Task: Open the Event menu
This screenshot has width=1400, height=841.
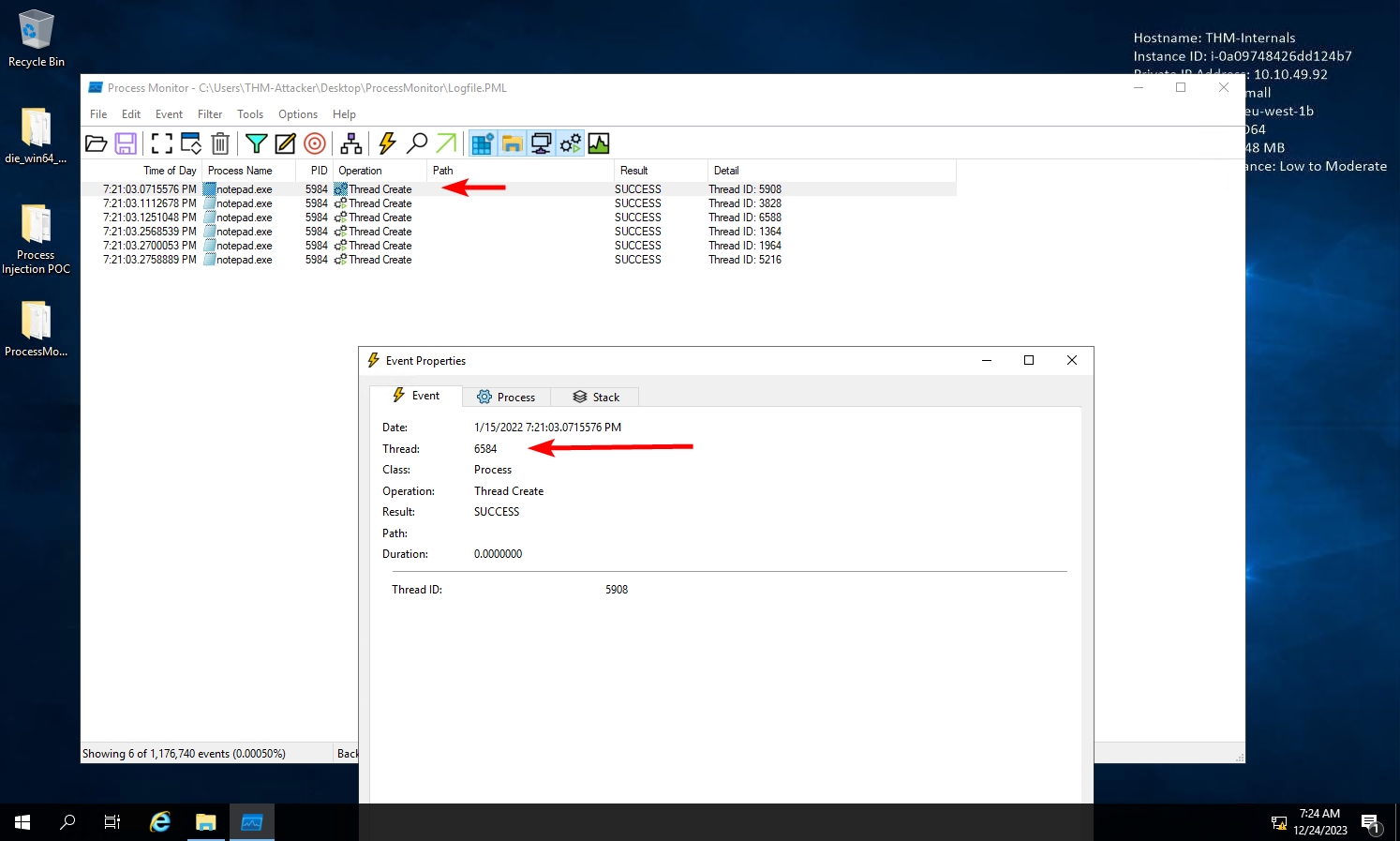Action: tap(169, 114)
